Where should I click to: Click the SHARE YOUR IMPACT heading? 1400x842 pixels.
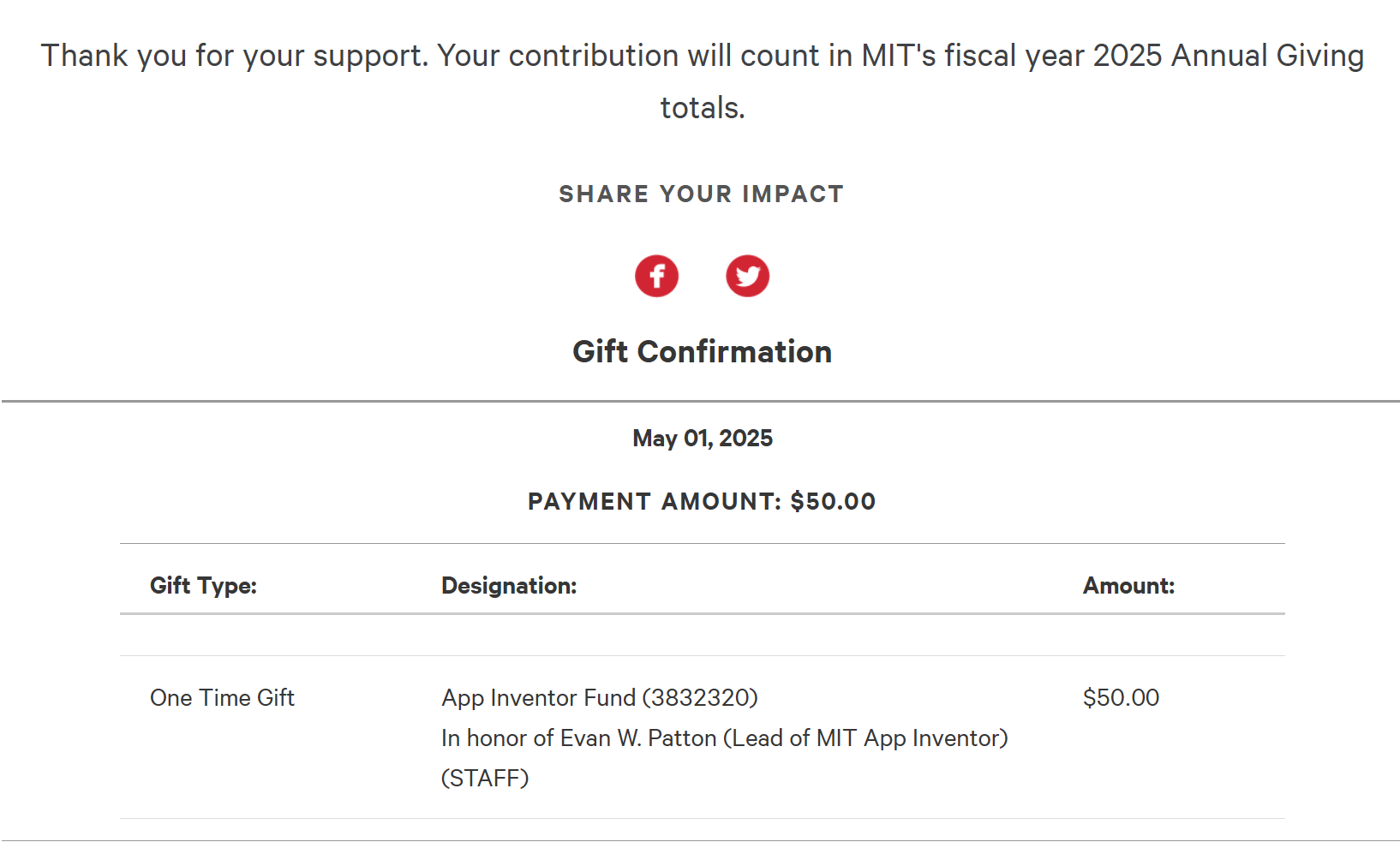point(701,194)
